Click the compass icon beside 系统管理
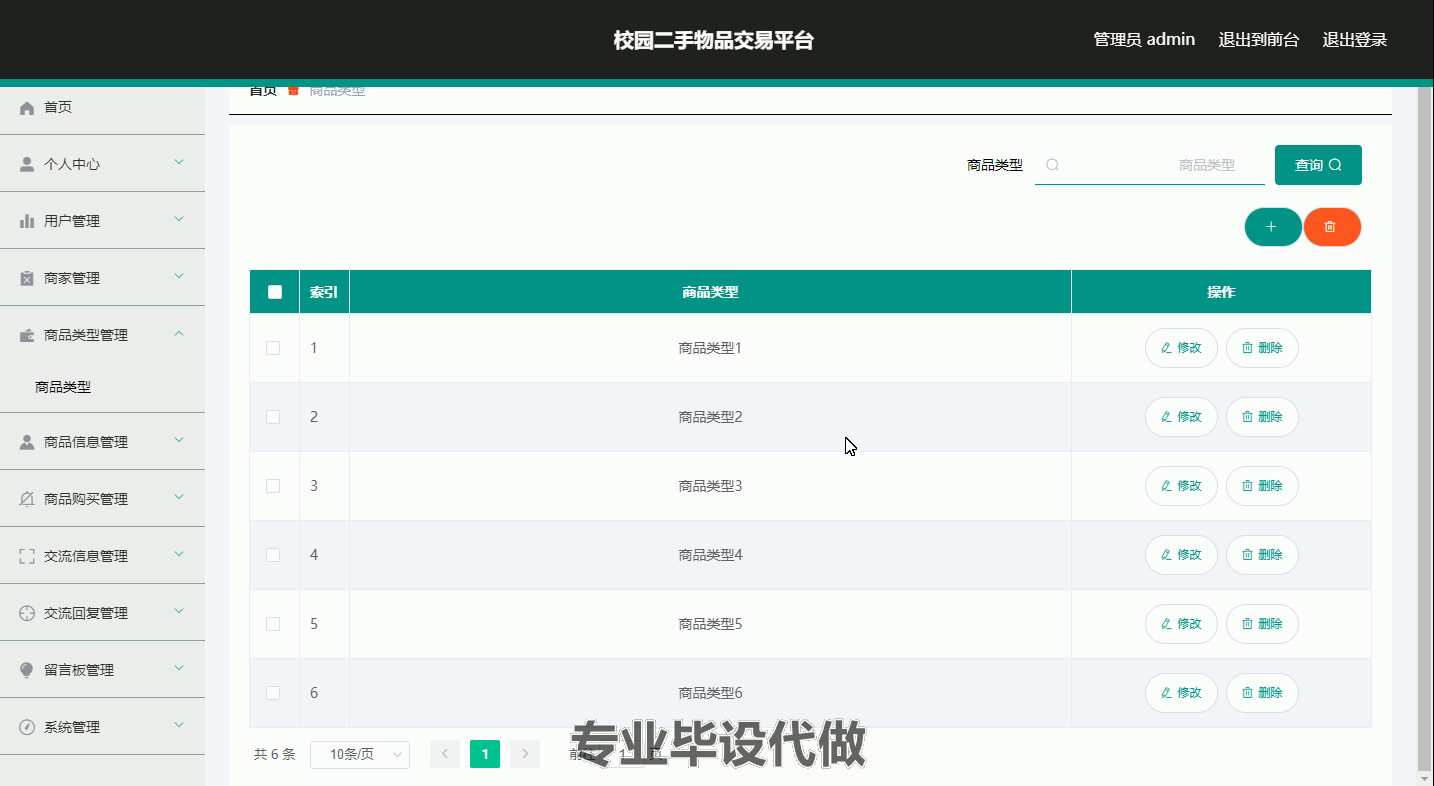 click(x=27, y=727)
